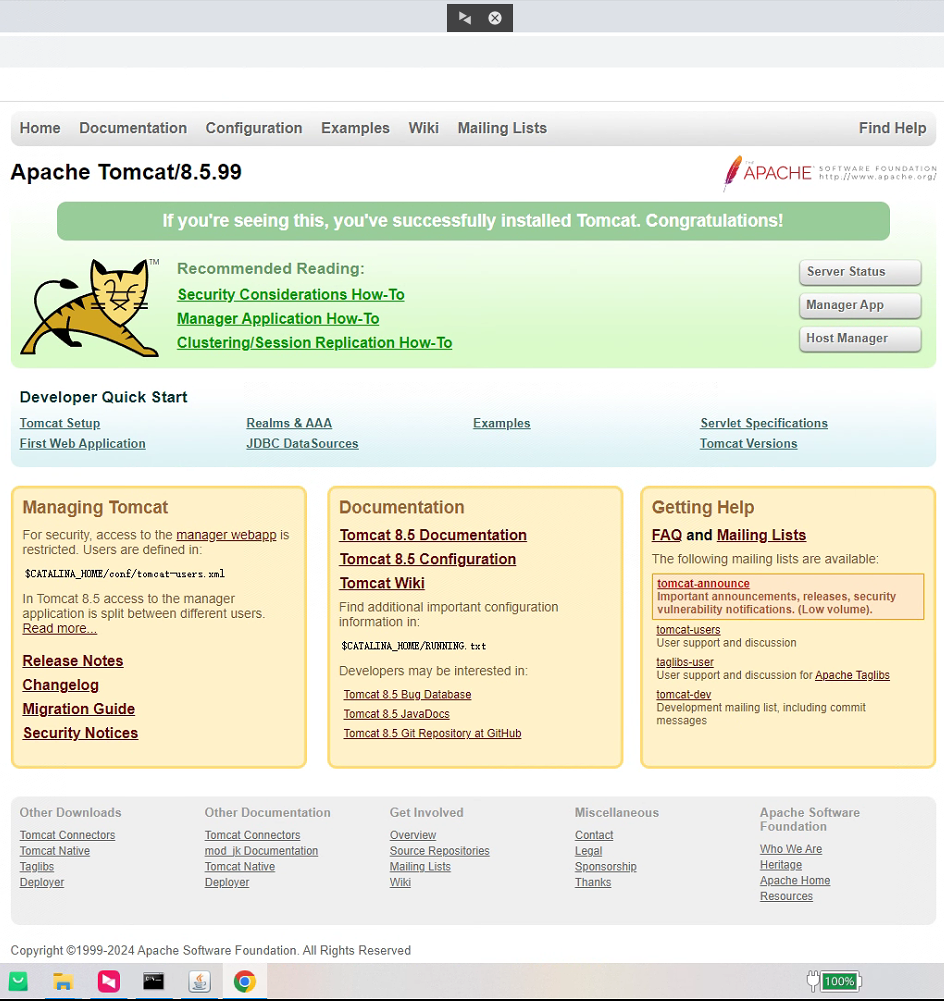Open File Explorer from the taskbar
Image resolution: width=944 pixels, height=1001 pixels.
[x=63, y=981]
